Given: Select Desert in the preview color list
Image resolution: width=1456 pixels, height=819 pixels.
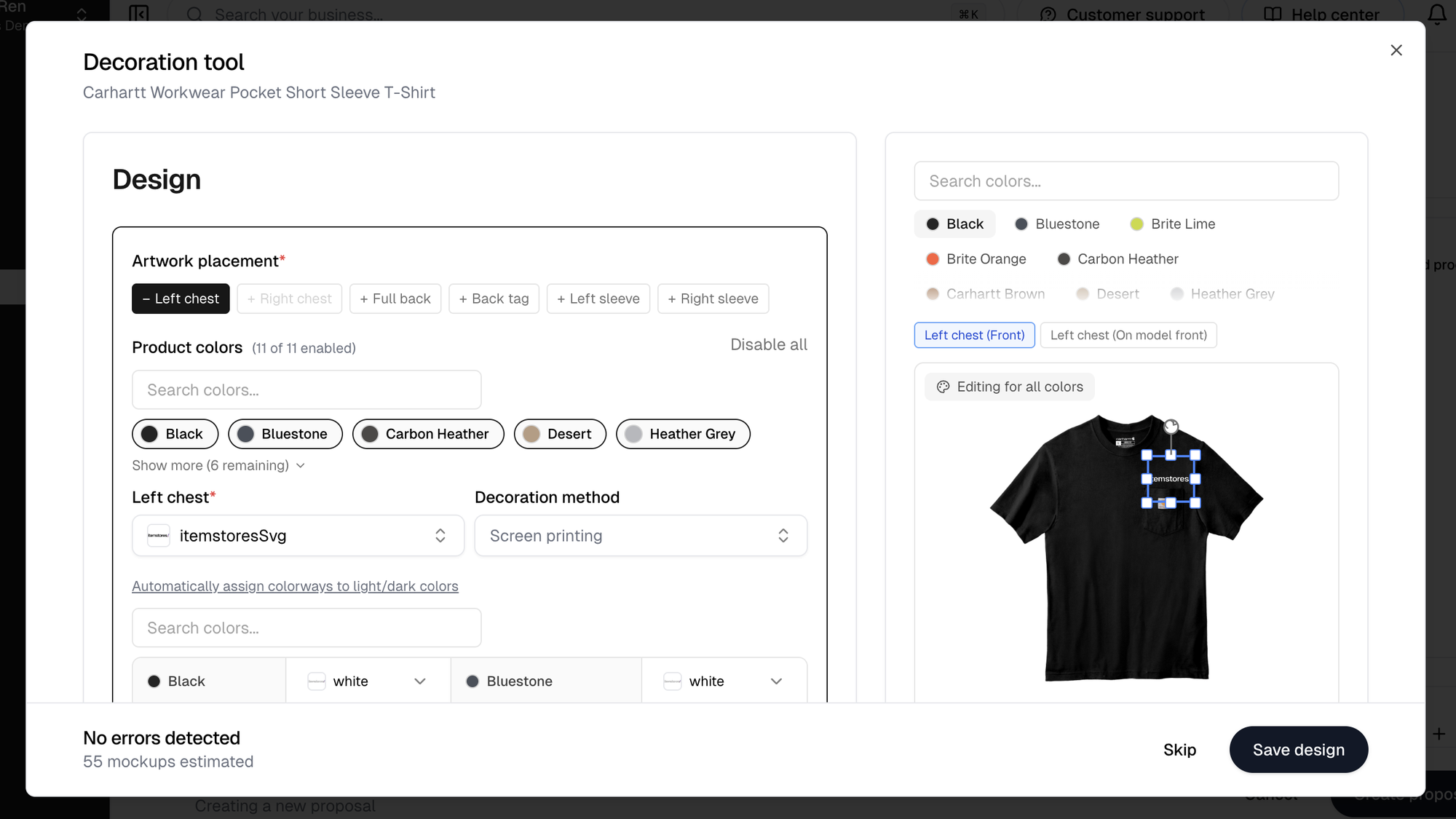Looking at the screenshot, I should pyautogui.click(x=1107, y=294).
